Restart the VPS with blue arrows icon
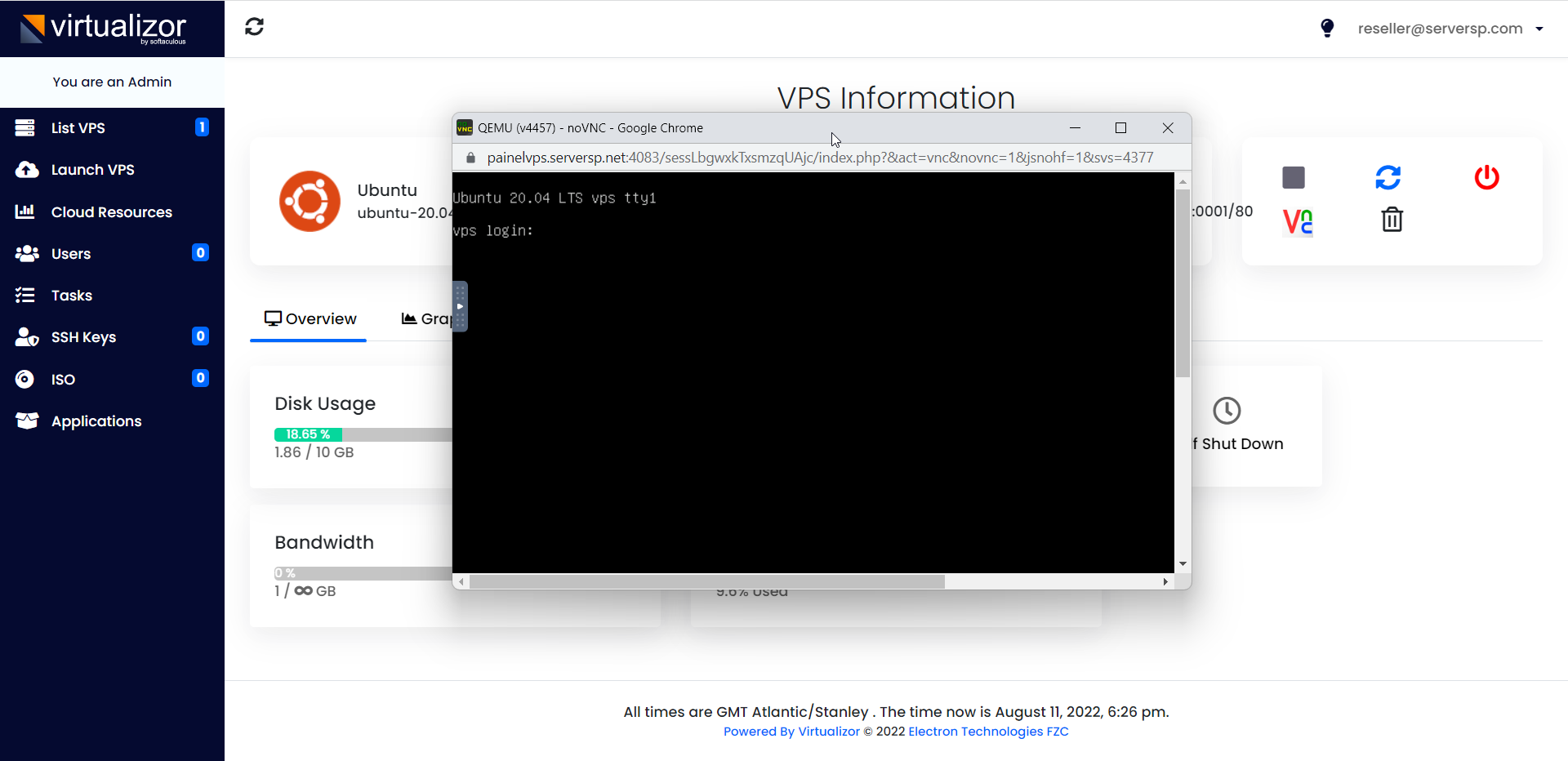Screen dimensions: 1568x761 pos(1388,177)
